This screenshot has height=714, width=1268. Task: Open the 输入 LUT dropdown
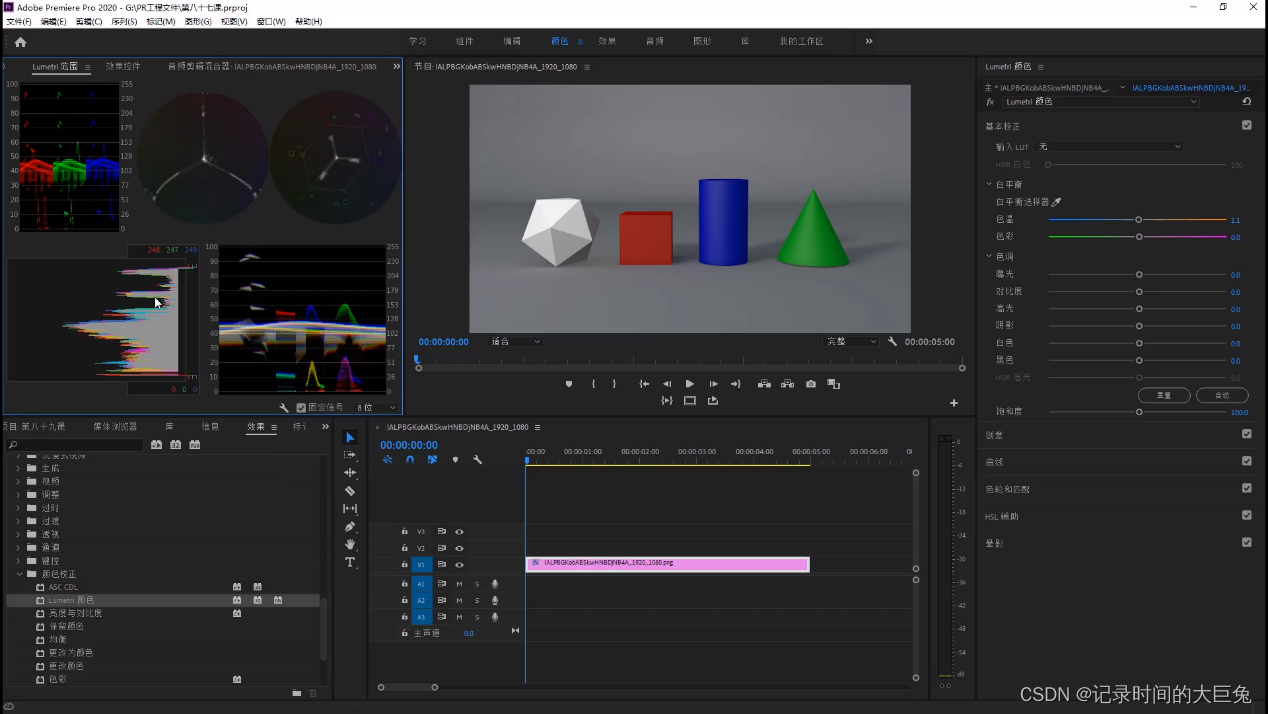[1109, 147]
